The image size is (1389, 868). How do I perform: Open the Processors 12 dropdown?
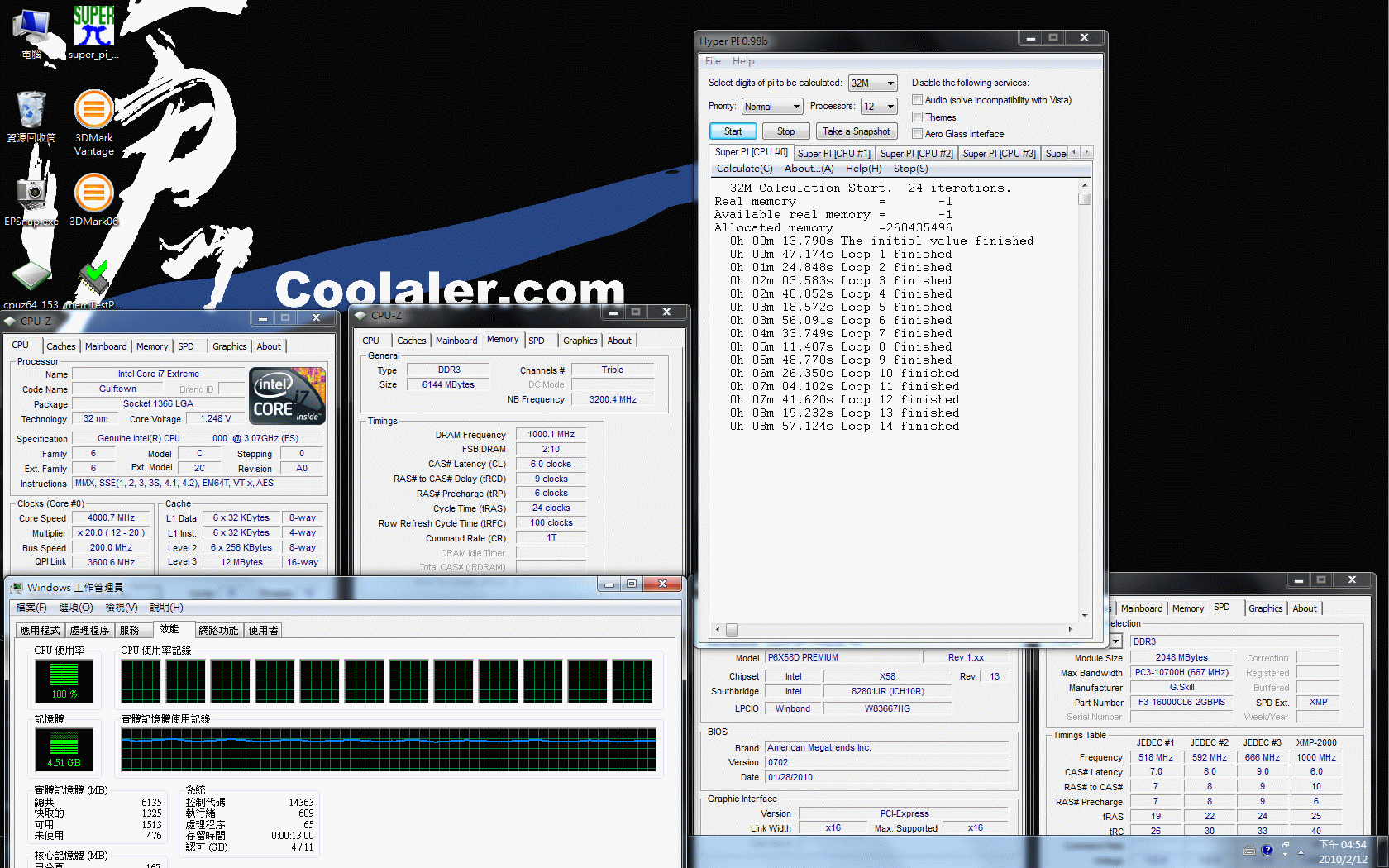point(879,106)
